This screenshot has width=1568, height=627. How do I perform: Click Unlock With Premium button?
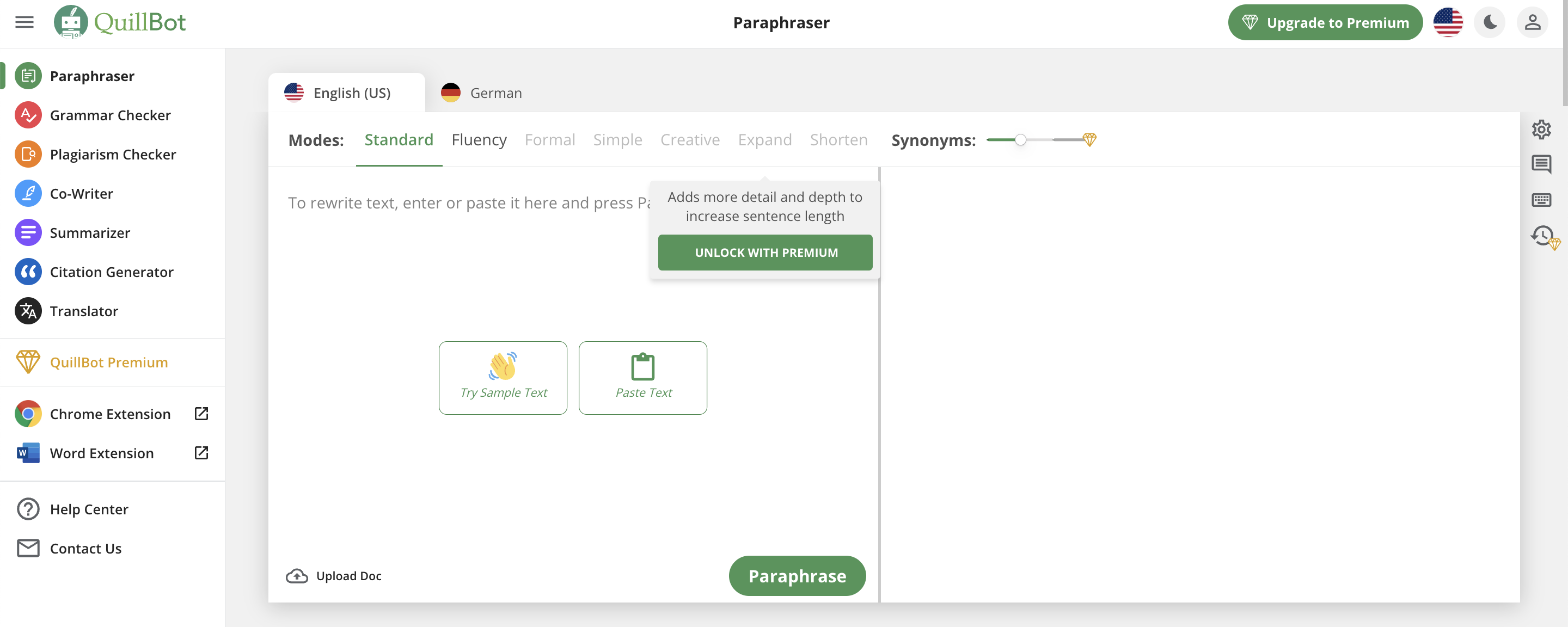[x=765, y=253]
